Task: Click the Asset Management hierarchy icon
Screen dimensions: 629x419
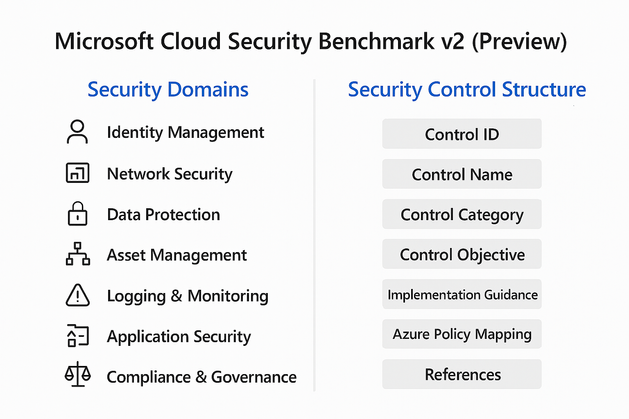Action: [77, 255]
